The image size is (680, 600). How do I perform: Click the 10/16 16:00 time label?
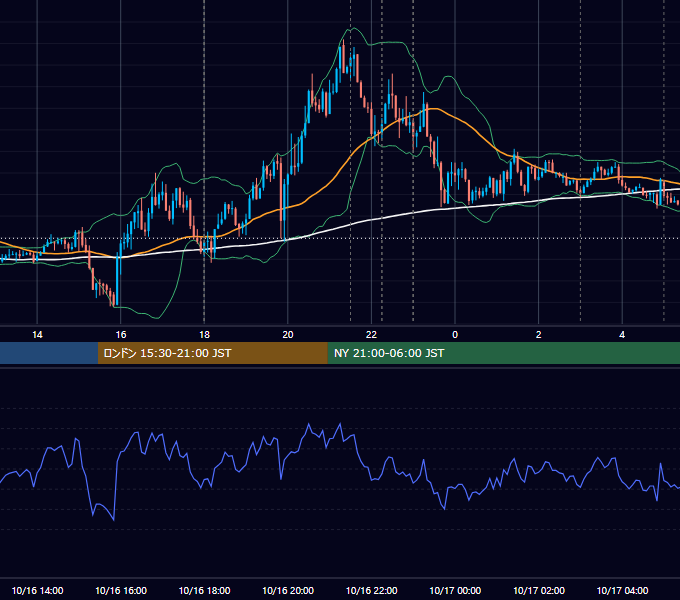(x=121, y=590)
